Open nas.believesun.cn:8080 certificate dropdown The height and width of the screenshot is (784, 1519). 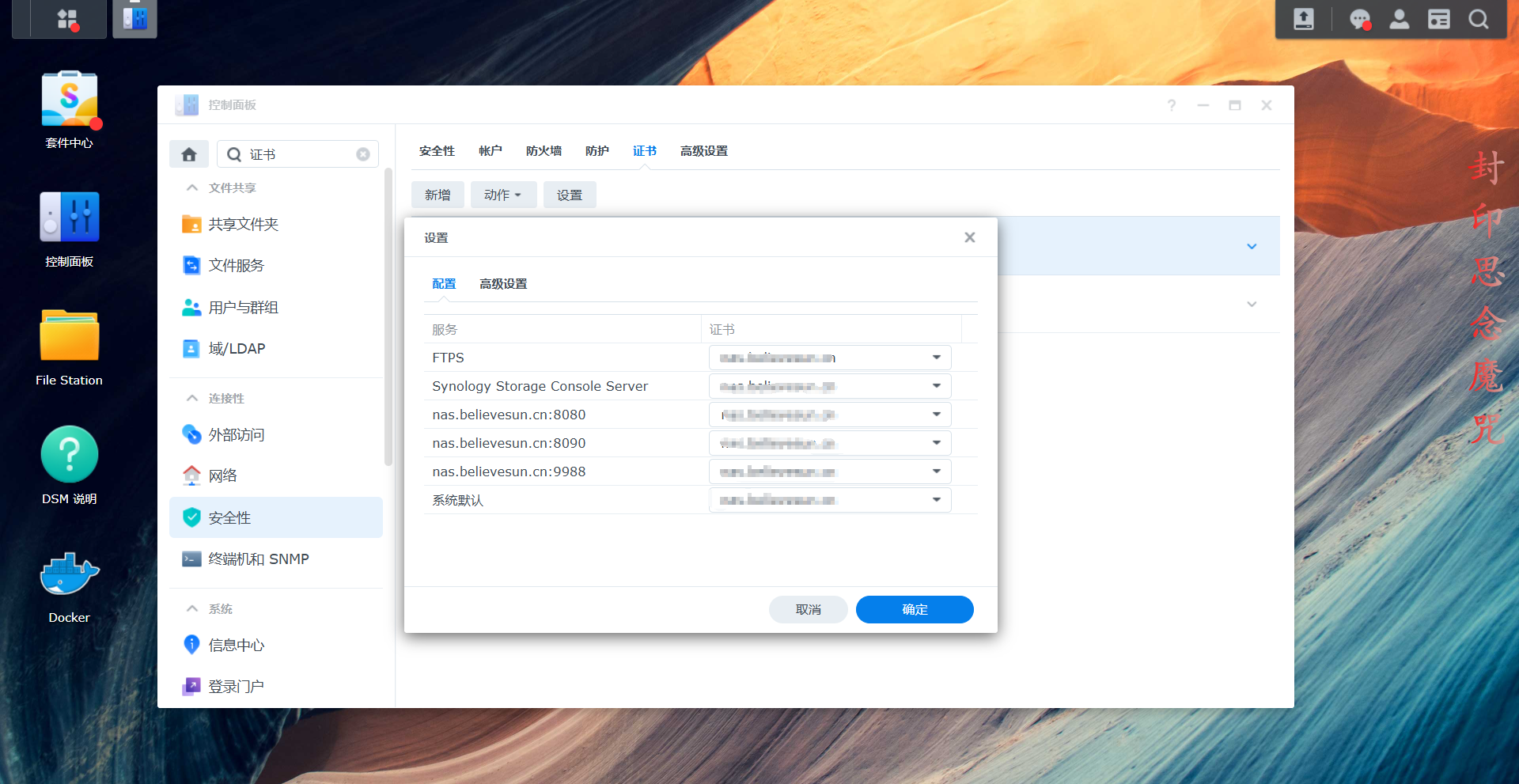click(x=830, y=415)
